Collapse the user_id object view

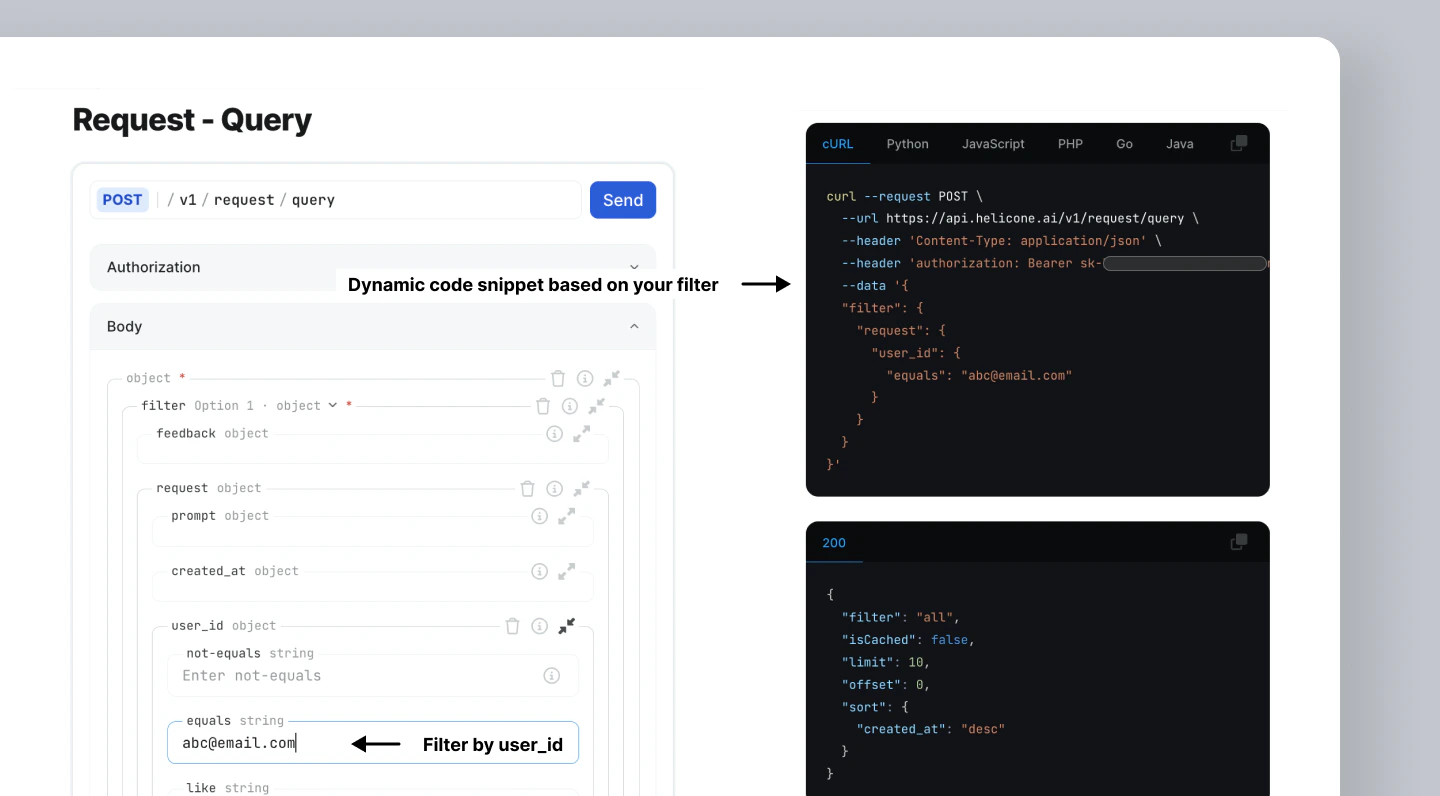(566, 625)
